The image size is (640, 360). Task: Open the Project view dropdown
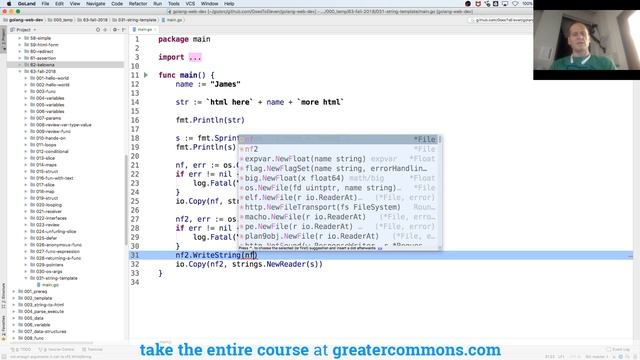pos(23,30)
